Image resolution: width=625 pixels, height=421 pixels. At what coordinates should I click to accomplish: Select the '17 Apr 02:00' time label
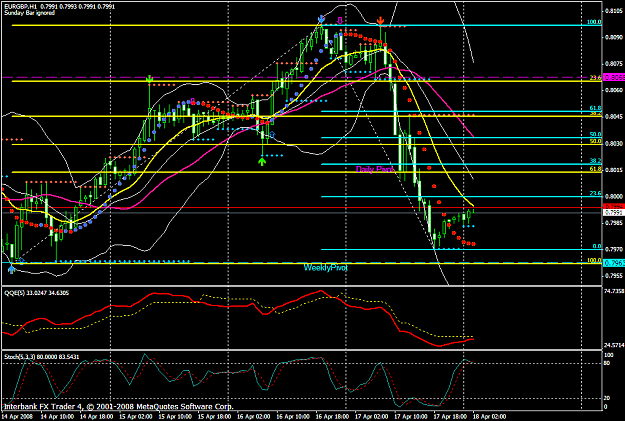click(x=371, y=417)
